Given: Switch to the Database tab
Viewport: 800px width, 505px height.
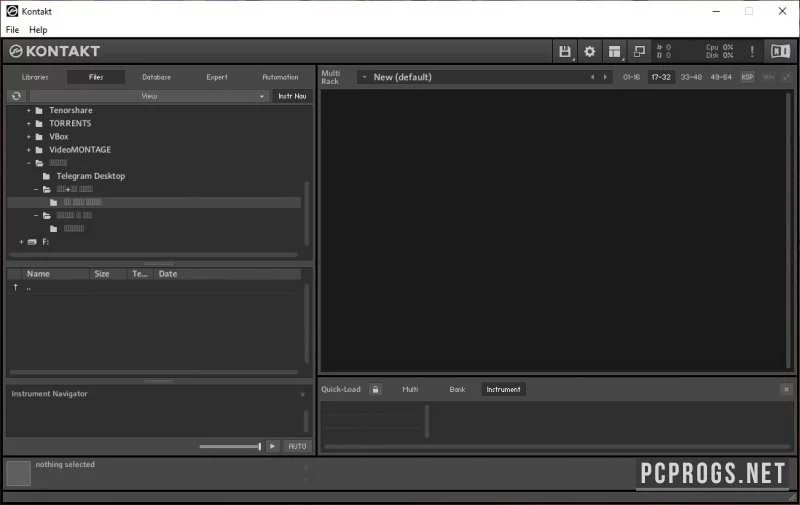Looking at the screenshot, I should click(x=157, y=77).
